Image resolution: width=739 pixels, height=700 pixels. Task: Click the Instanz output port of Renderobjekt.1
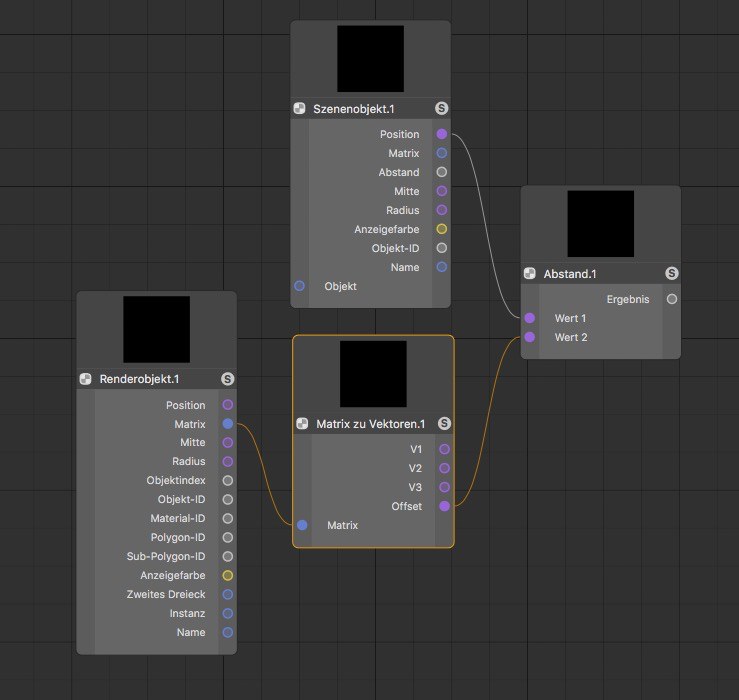(x=228, y=613)
